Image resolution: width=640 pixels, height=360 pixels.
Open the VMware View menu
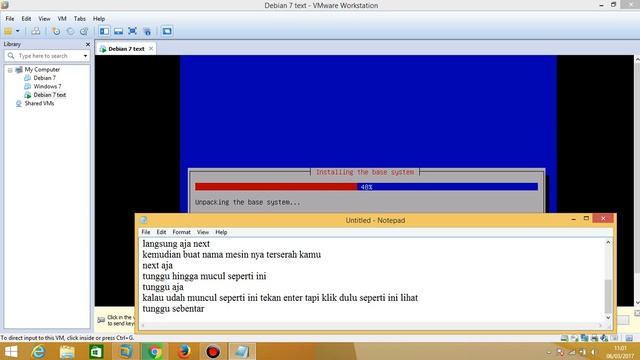point(44,19)
